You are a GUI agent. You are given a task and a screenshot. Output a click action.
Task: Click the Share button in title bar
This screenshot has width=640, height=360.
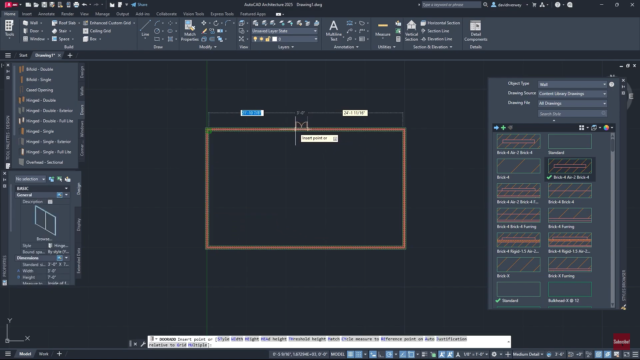tap(139, 5)
